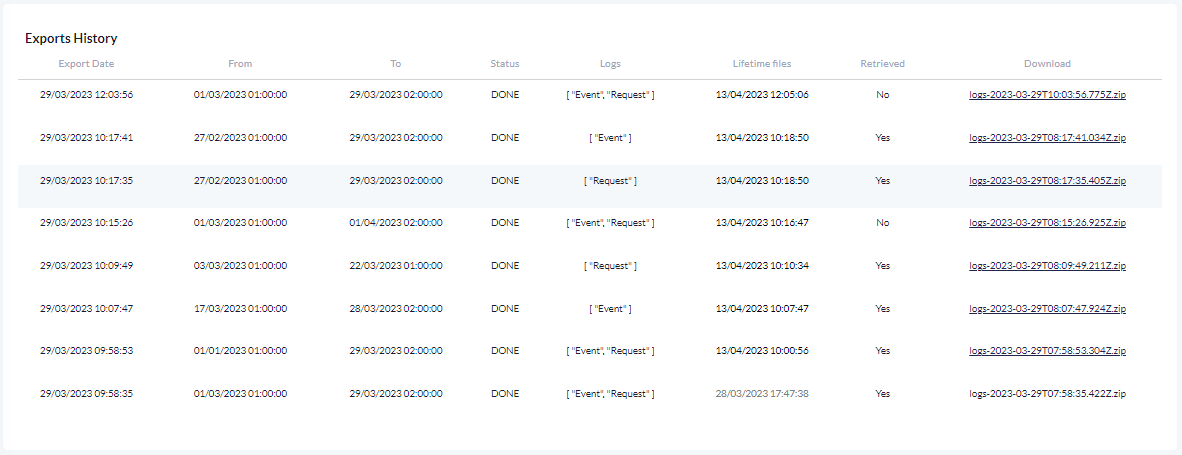The height and width of the screenshot is (455, 1182).
Task: Download logs-2023-03-29T08:17:41.034Z.zip file
Action: point(1047,138)
